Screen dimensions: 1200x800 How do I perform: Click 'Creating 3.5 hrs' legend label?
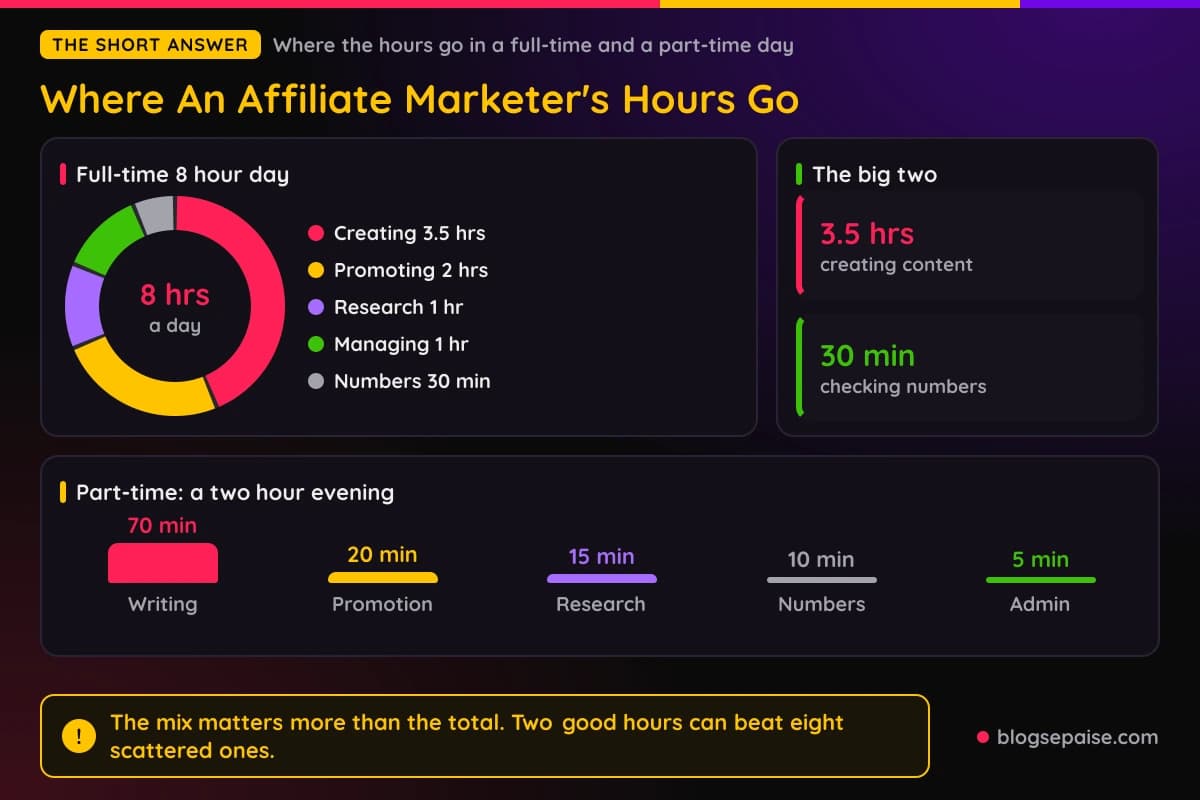[409, 233]
